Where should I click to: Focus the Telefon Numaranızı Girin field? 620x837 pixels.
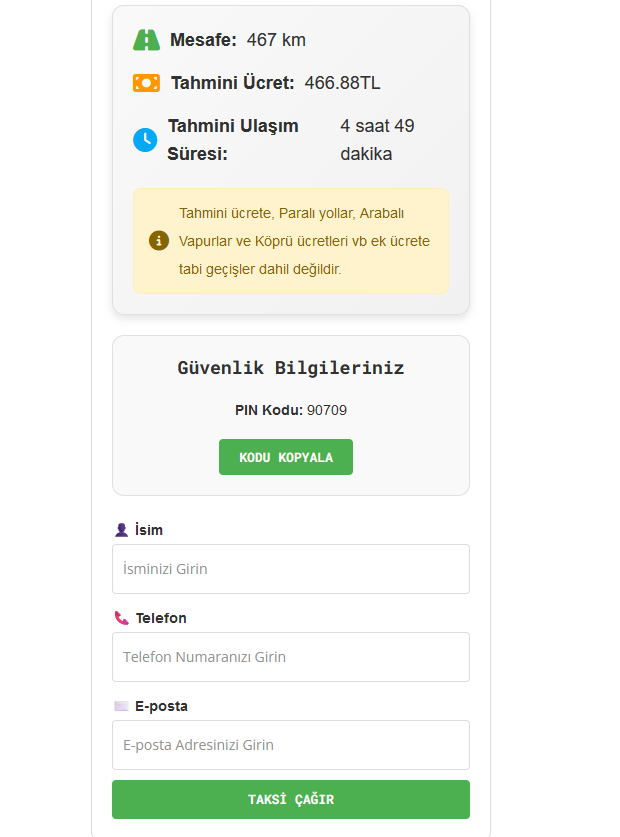(x=291, y=657)
